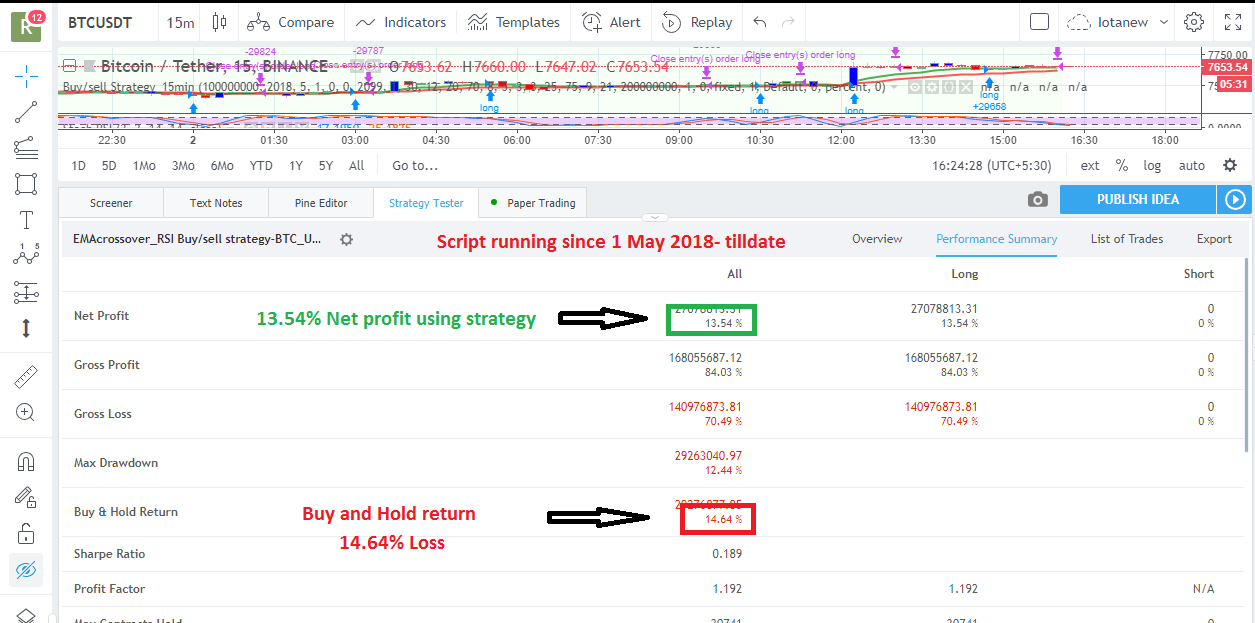Viewport: 1255px width, 623px height.
Task: Click the Sharpe Ratio value 0.189
Action: pyautogui.click(x=727, y=554)
